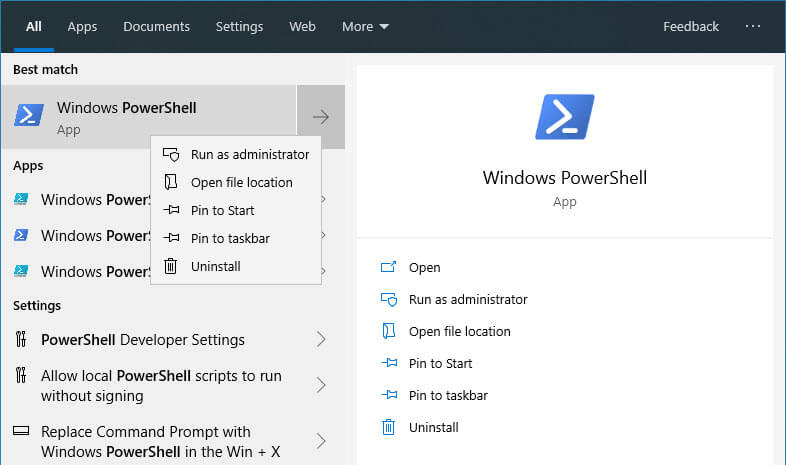Choose Pin to taskbar in context menu
786x465 pixels.
[236, 239]
